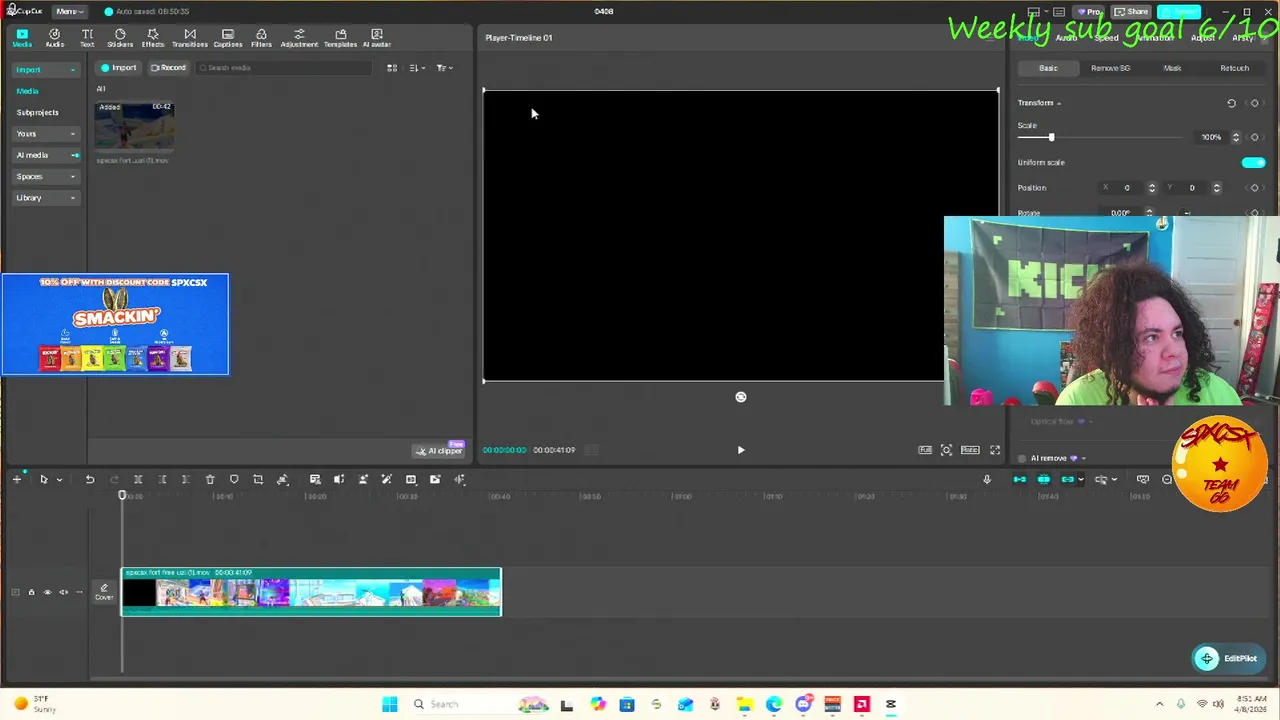This screenshot has height=720, width=1280.
Task: Delete the selected clip with trash icon
Action: [x=210, y=480]
